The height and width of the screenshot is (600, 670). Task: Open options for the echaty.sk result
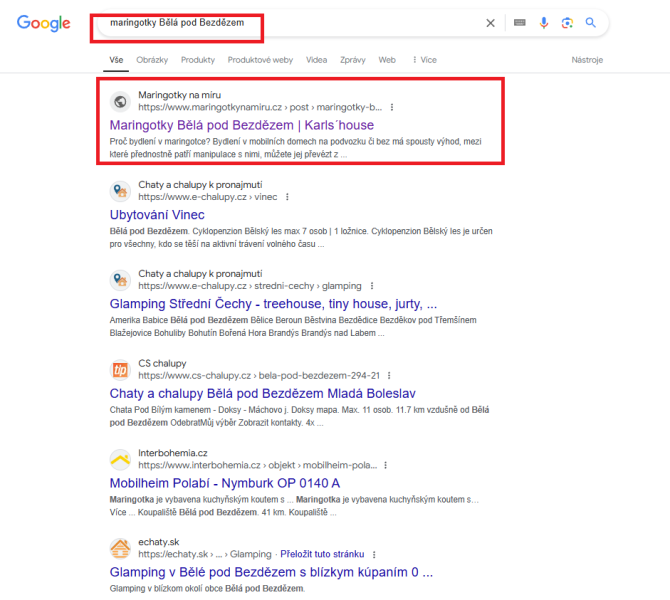click(x=374, y=555)
